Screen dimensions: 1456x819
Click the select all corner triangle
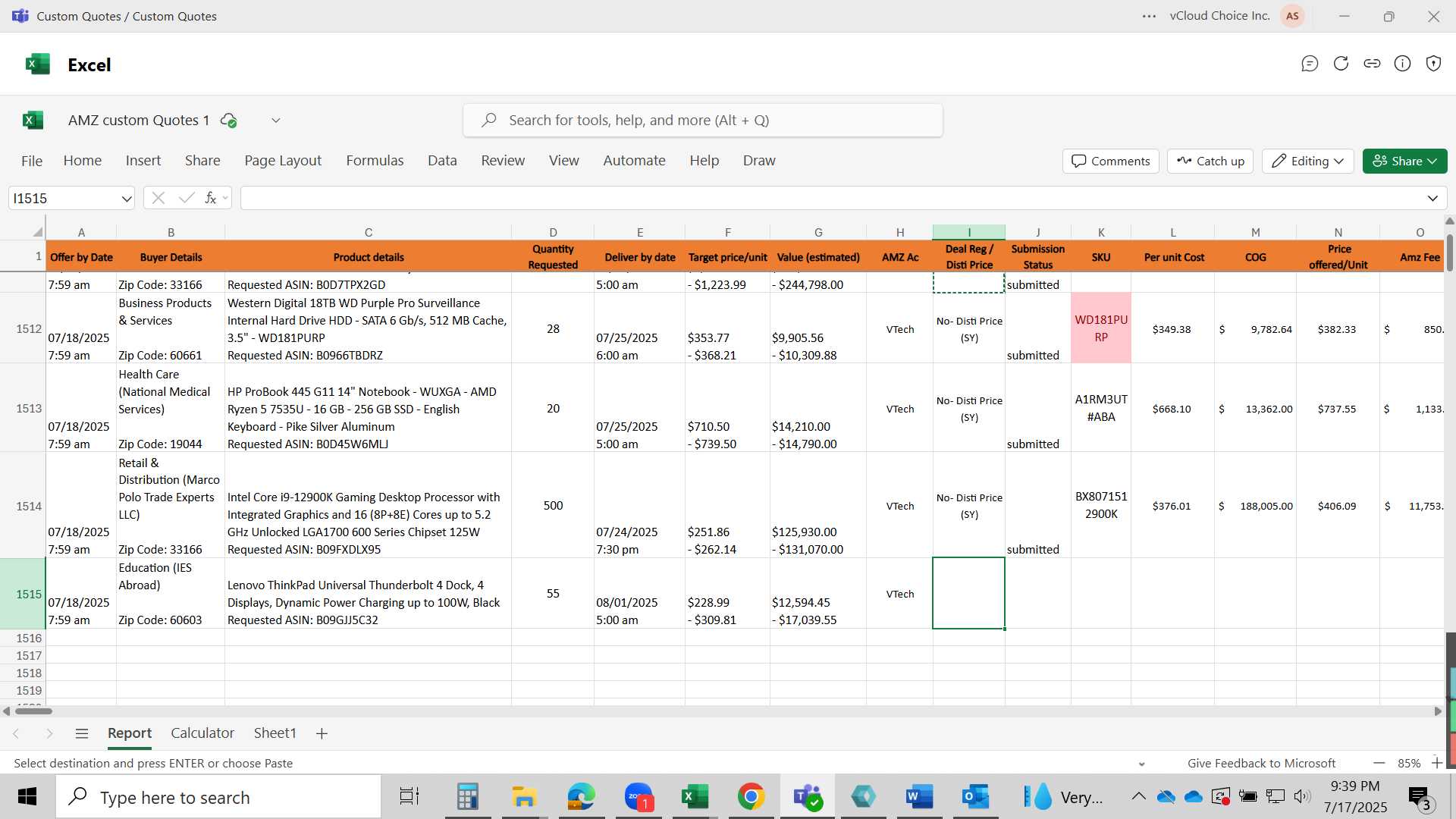point(37,232)
